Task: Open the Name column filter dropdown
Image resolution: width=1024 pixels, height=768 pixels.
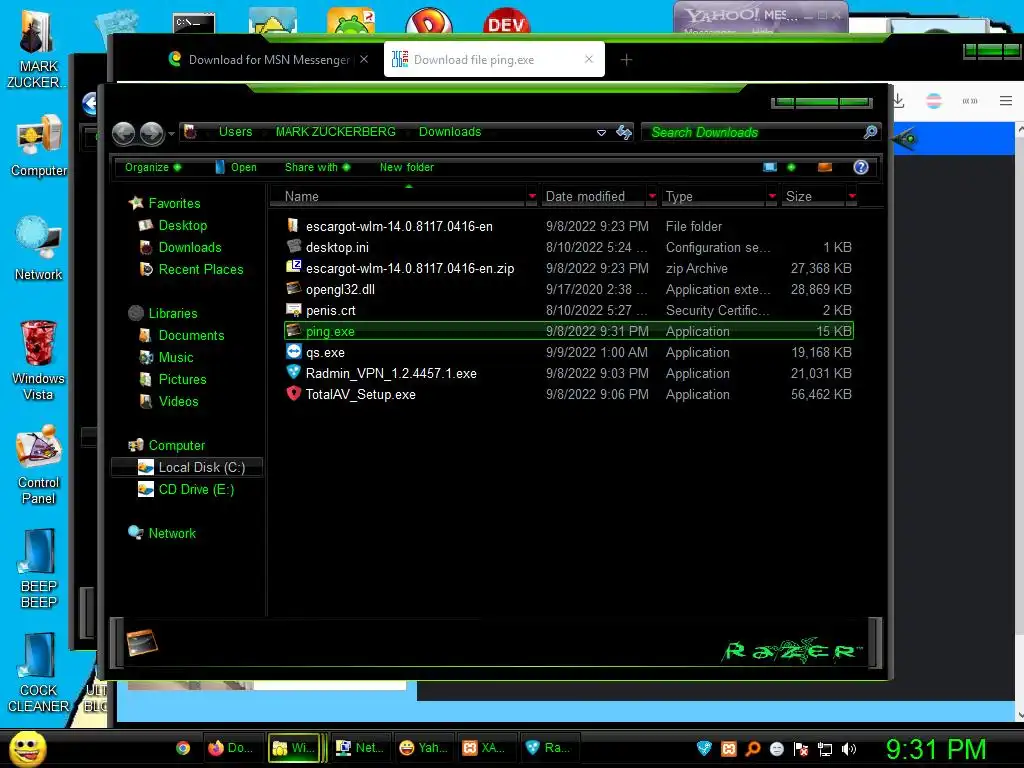Action: (532, 197)
